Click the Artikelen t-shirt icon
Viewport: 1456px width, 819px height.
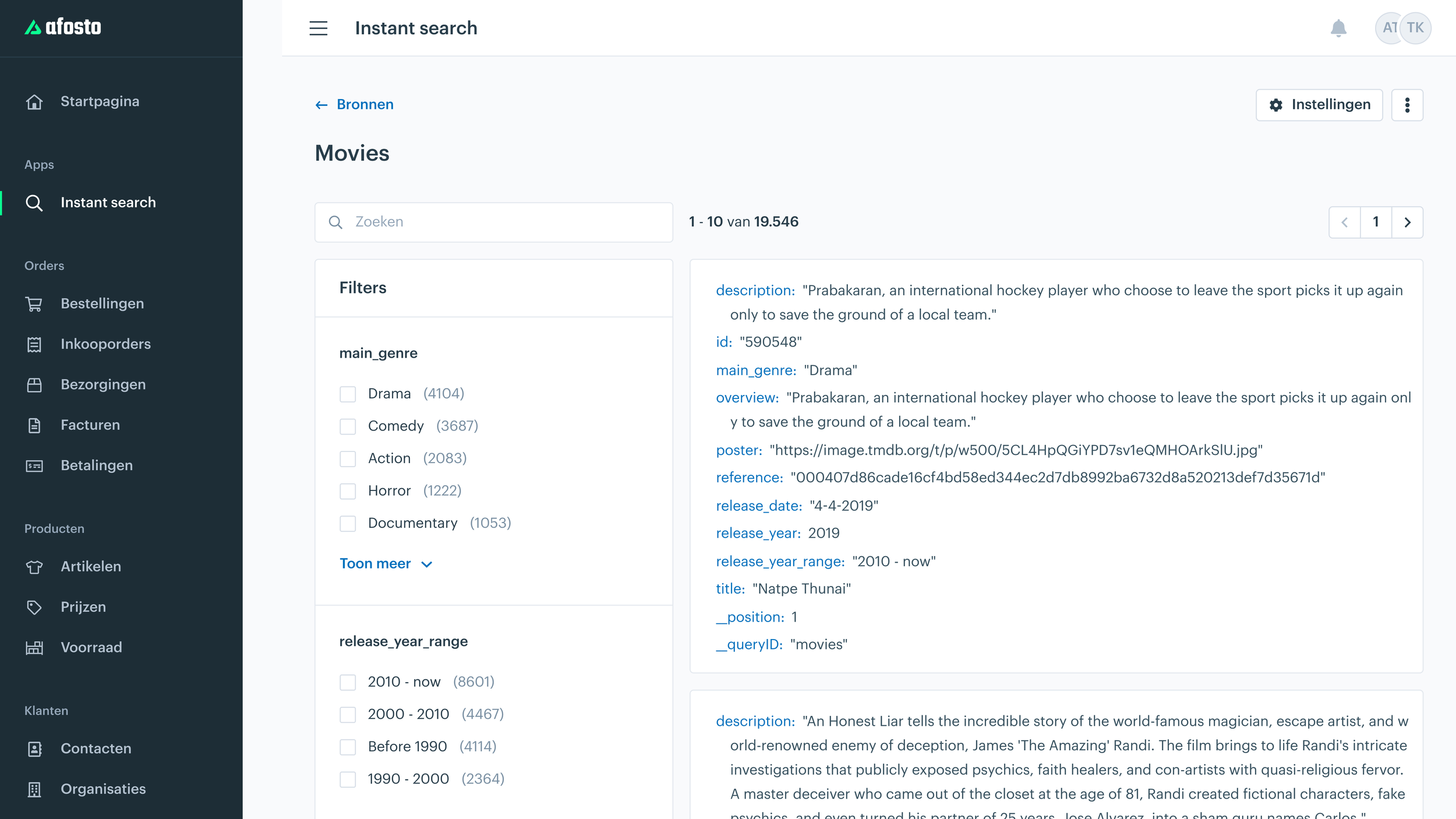point(34,567)
